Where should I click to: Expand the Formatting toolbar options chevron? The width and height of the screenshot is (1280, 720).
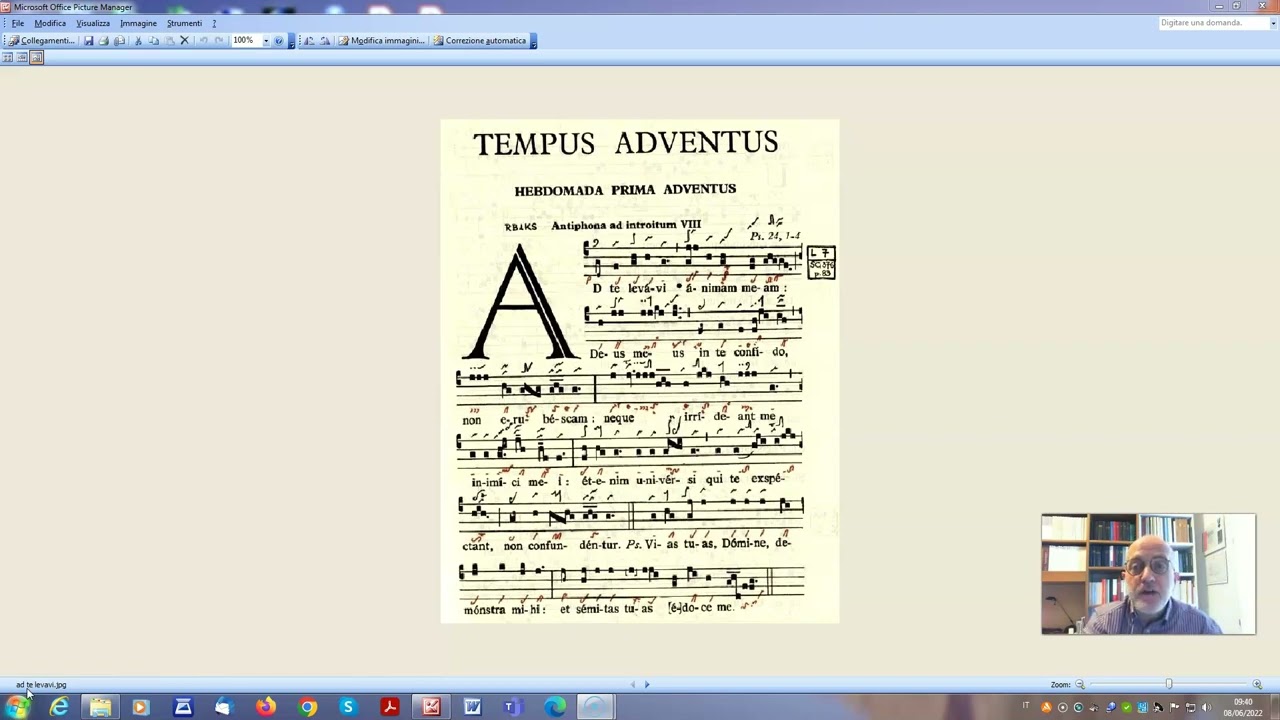coord(534,41)
